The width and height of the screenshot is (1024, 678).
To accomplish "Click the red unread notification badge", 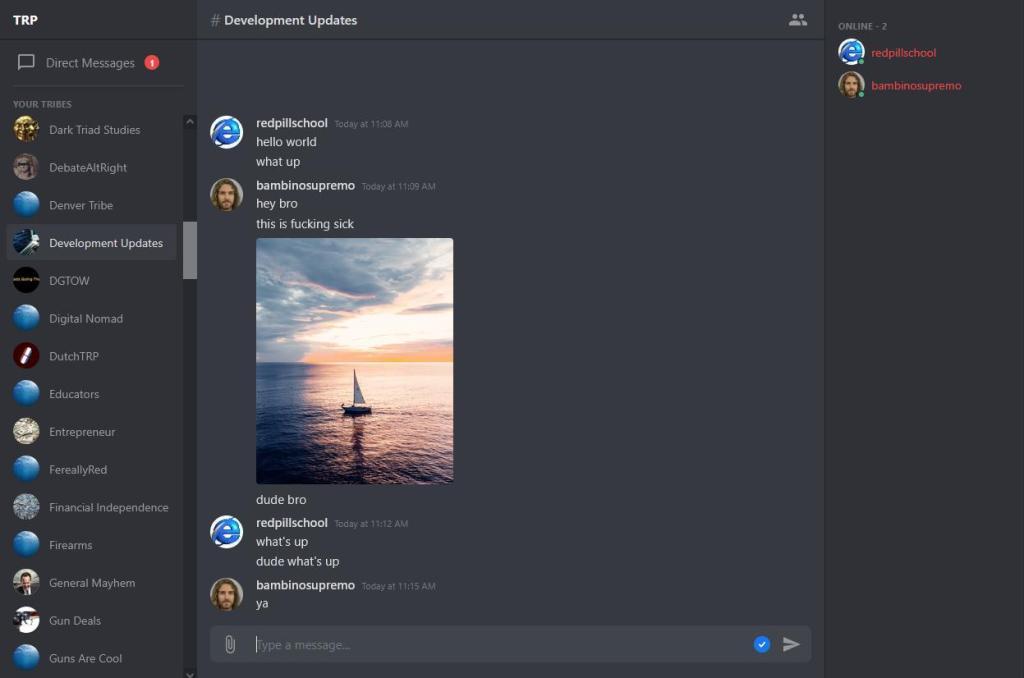I will tap(152, 63).
